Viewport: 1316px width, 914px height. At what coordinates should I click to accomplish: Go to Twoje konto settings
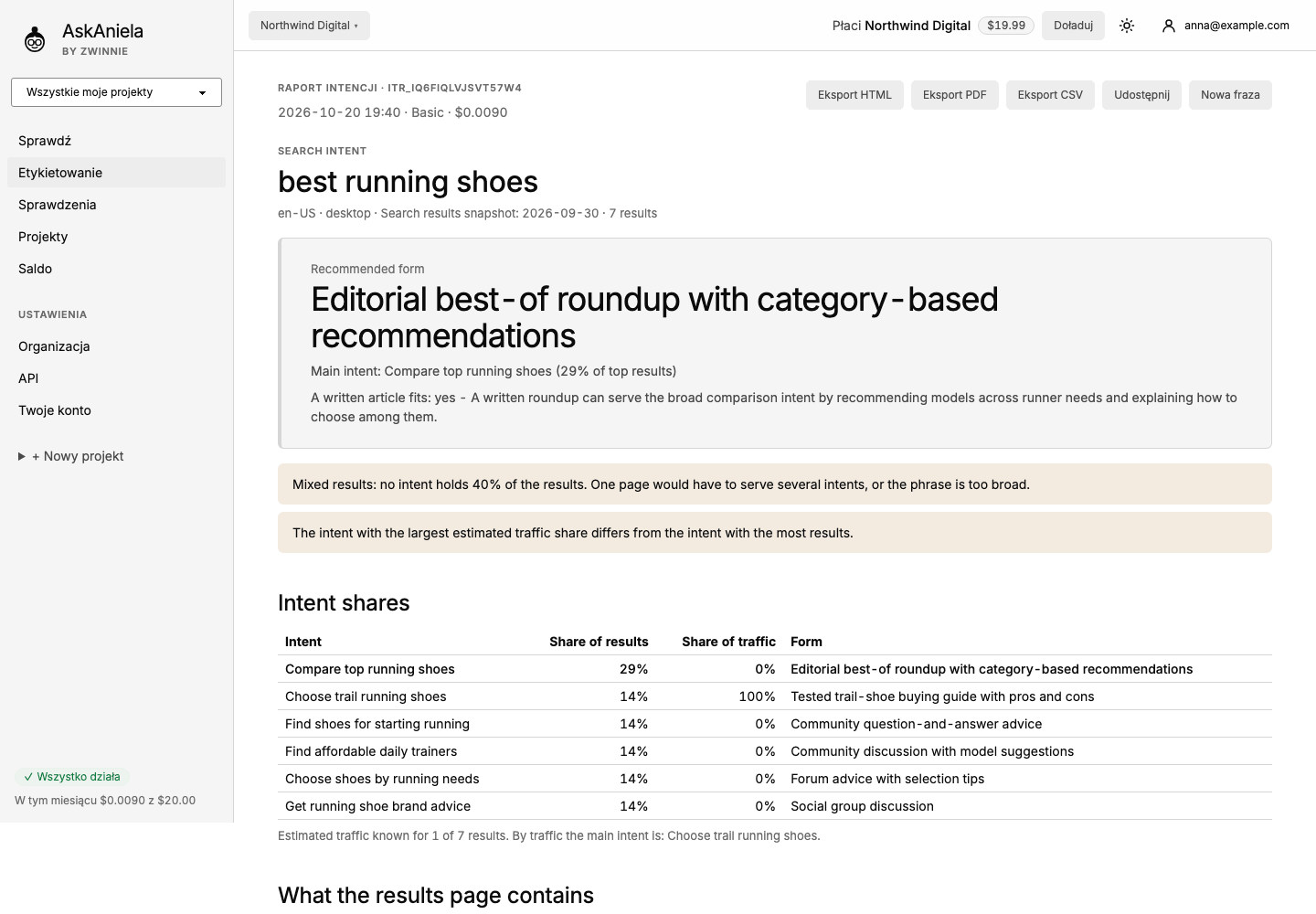pos(116,410)
